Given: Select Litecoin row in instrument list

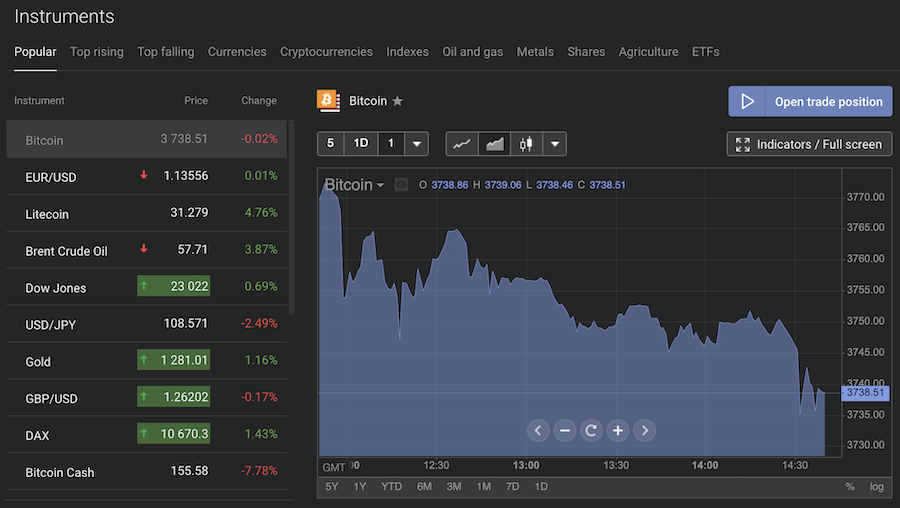Looking at the screenshot, I should point(146,213).
